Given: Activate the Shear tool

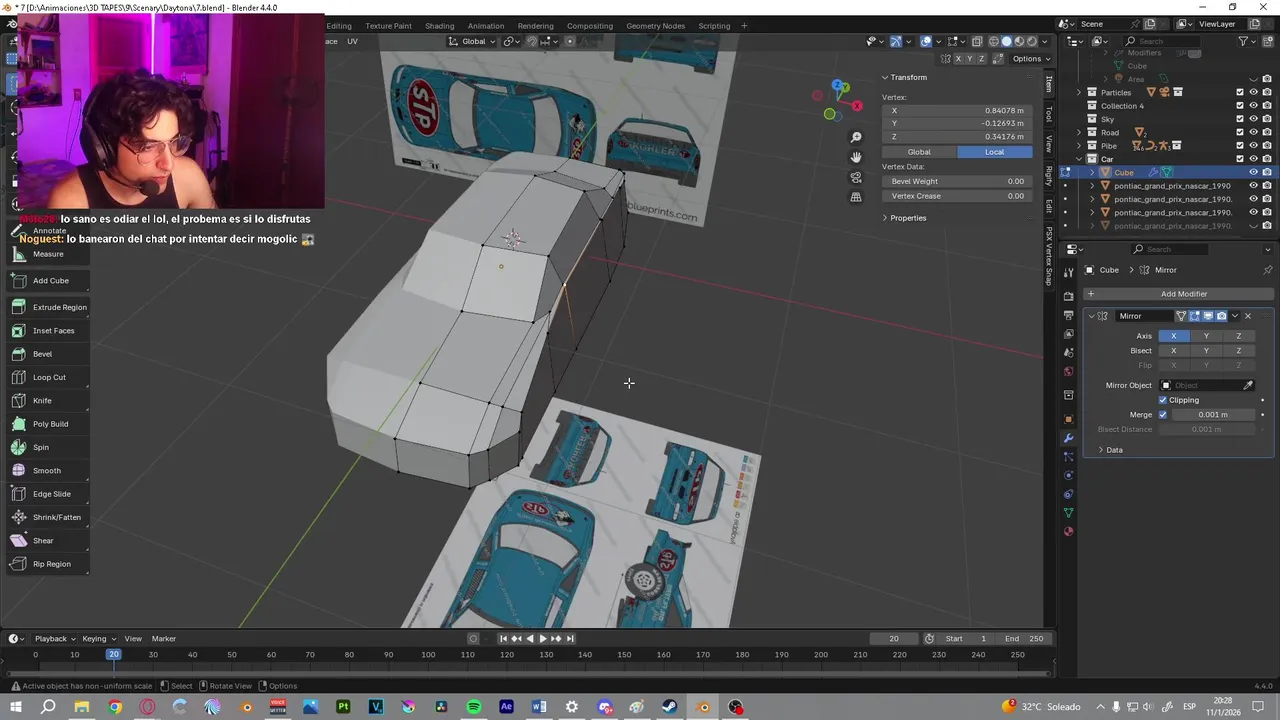Looking at the screenshot, I should pos(48,541).
